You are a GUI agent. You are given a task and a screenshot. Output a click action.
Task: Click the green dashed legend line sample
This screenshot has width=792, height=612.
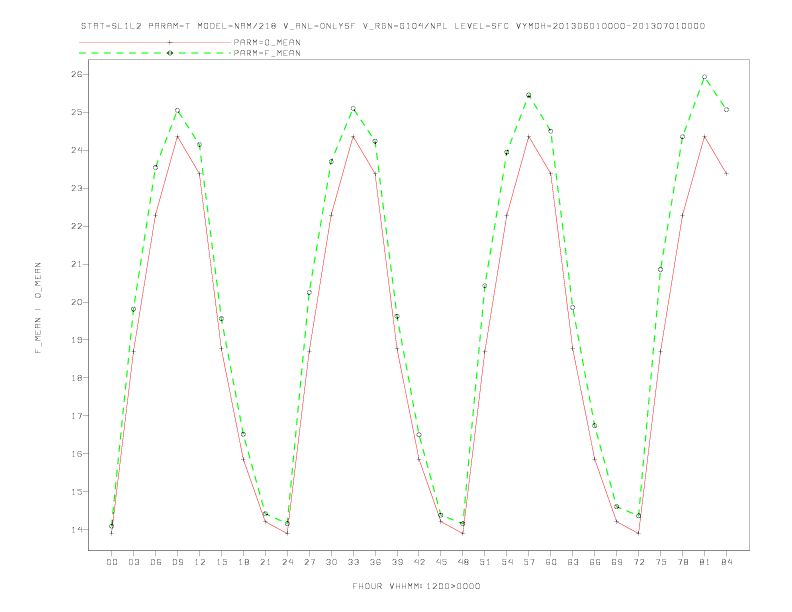coord(155,53)
